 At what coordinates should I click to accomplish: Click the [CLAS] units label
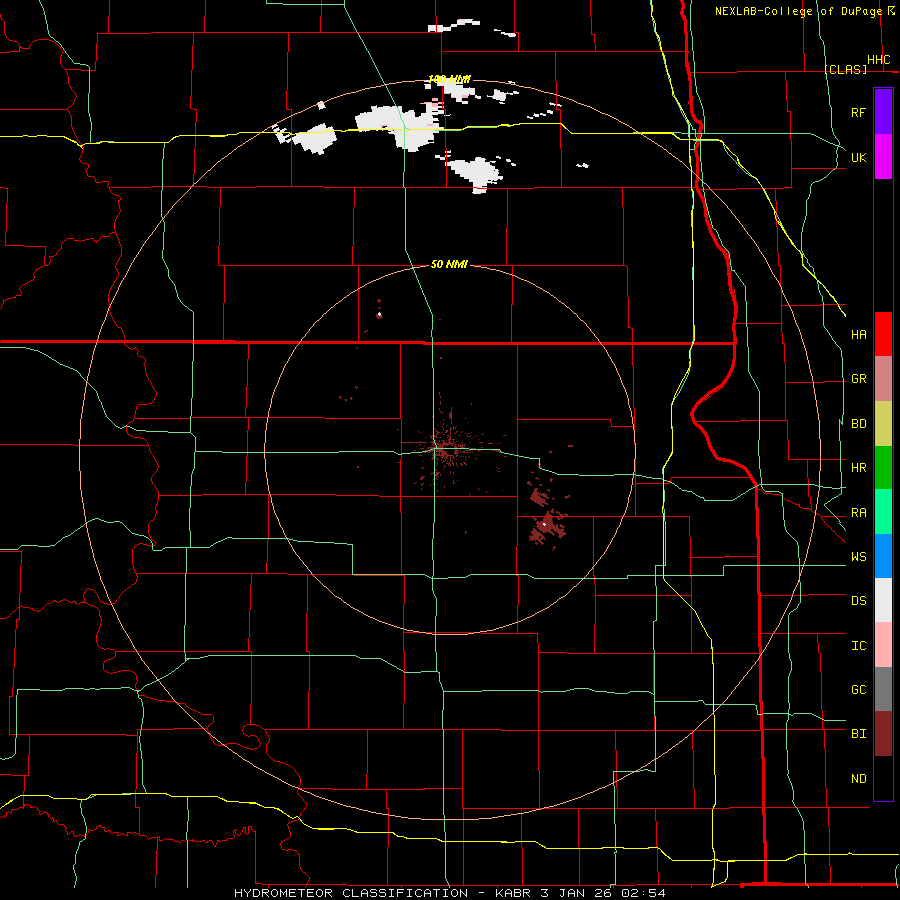coord(845,69)
